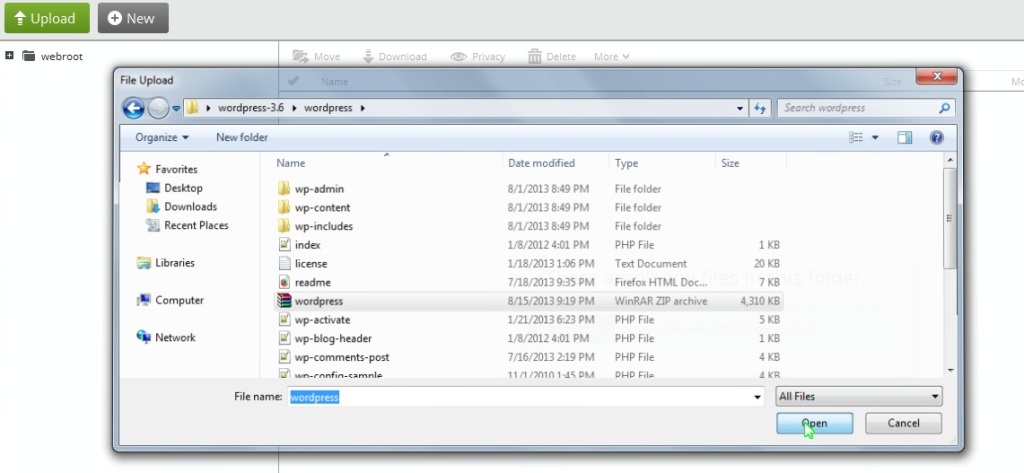Click the search magnifier icon
This screenshot has height=473, width=1024.
944,108
